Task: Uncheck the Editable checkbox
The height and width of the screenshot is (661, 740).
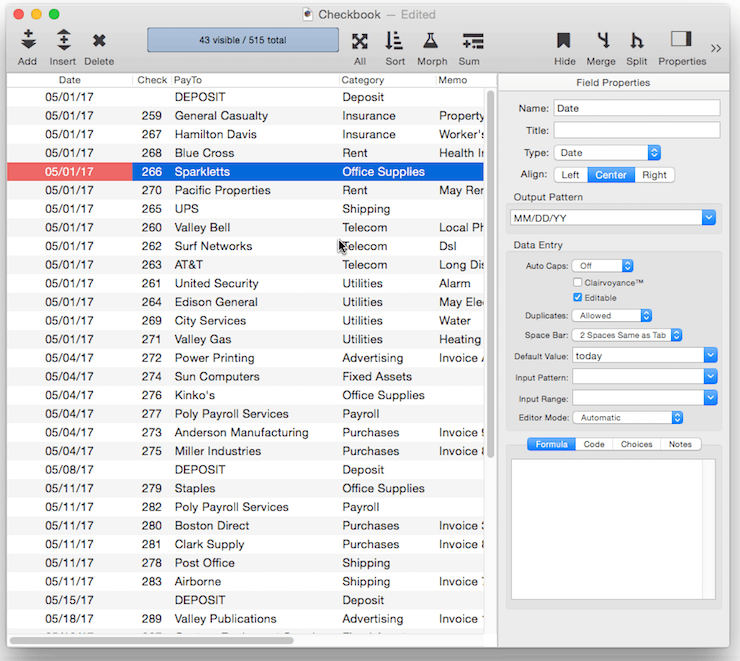Action: click(577, 297)
